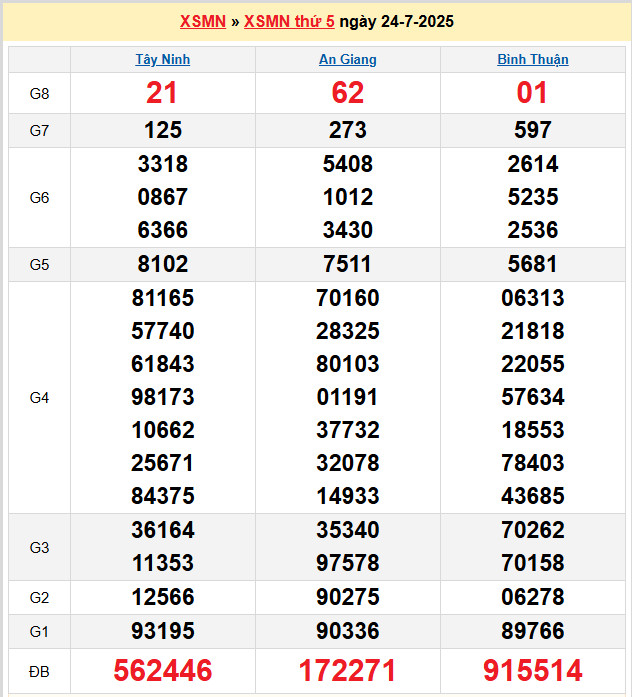This screenshot has height=697, width=632.
Task: Click the G3 number 35340
Action: click(348, 530)
